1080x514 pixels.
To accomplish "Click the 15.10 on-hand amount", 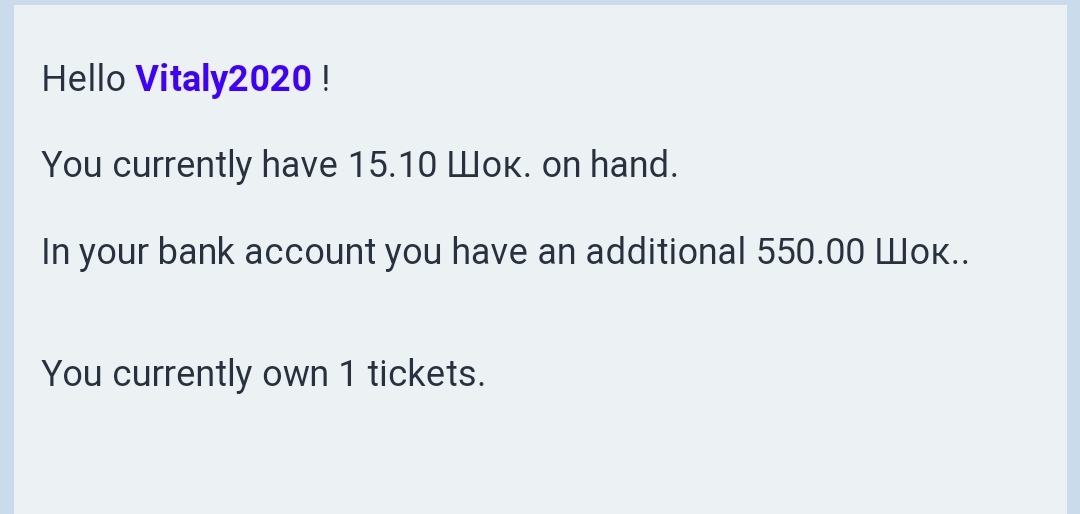I will (x=392, y=165).
